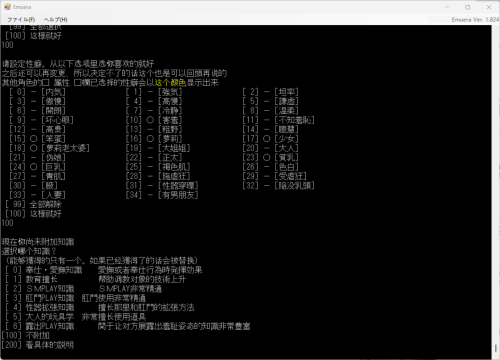Choose option [4] 性器拡張知識
This screenshot has height=360, width=500.
(x=100, y=307)
